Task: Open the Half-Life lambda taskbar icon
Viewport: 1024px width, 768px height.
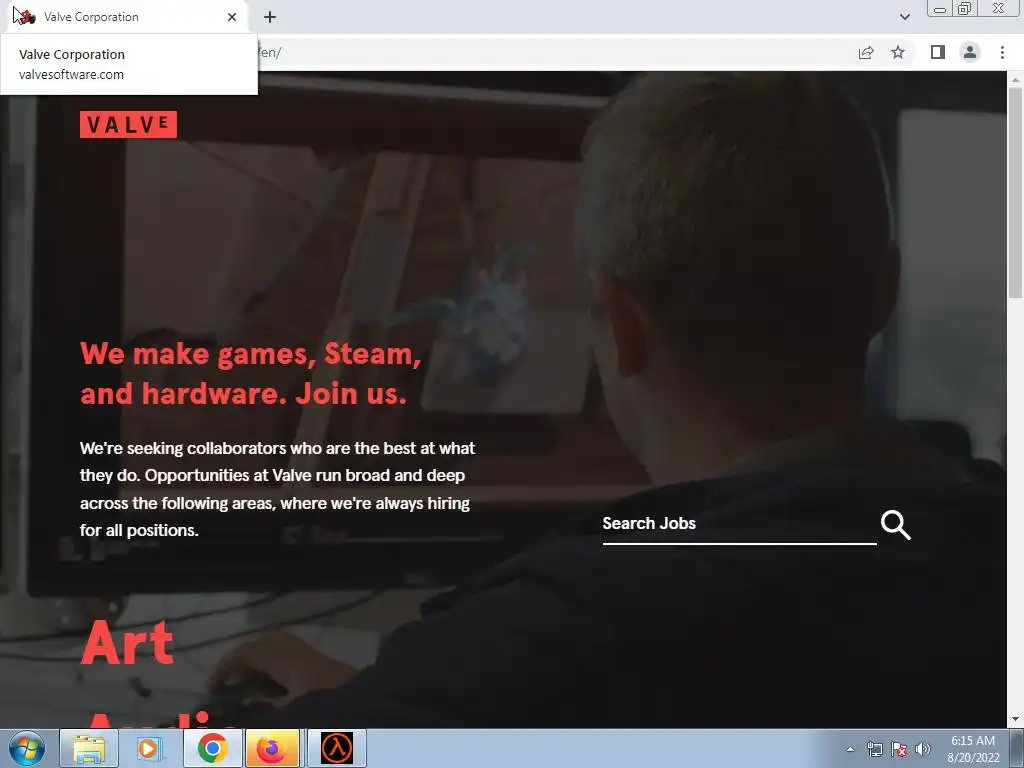Action: coord(337,748)
